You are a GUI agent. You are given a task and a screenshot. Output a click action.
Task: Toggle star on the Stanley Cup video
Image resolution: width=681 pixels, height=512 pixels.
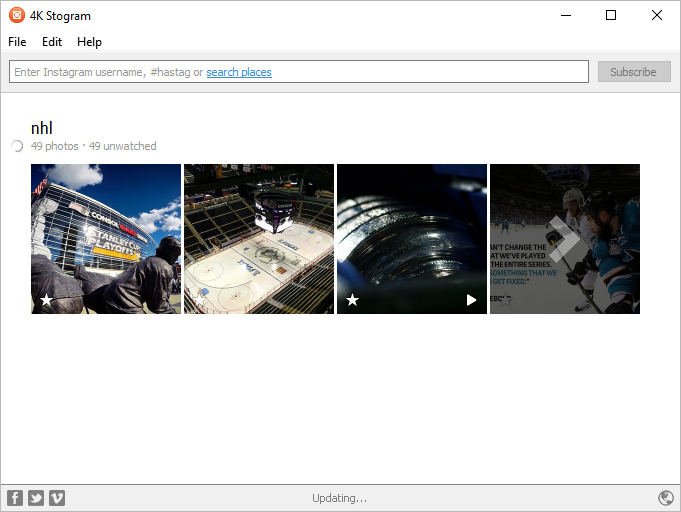point(352,300)
